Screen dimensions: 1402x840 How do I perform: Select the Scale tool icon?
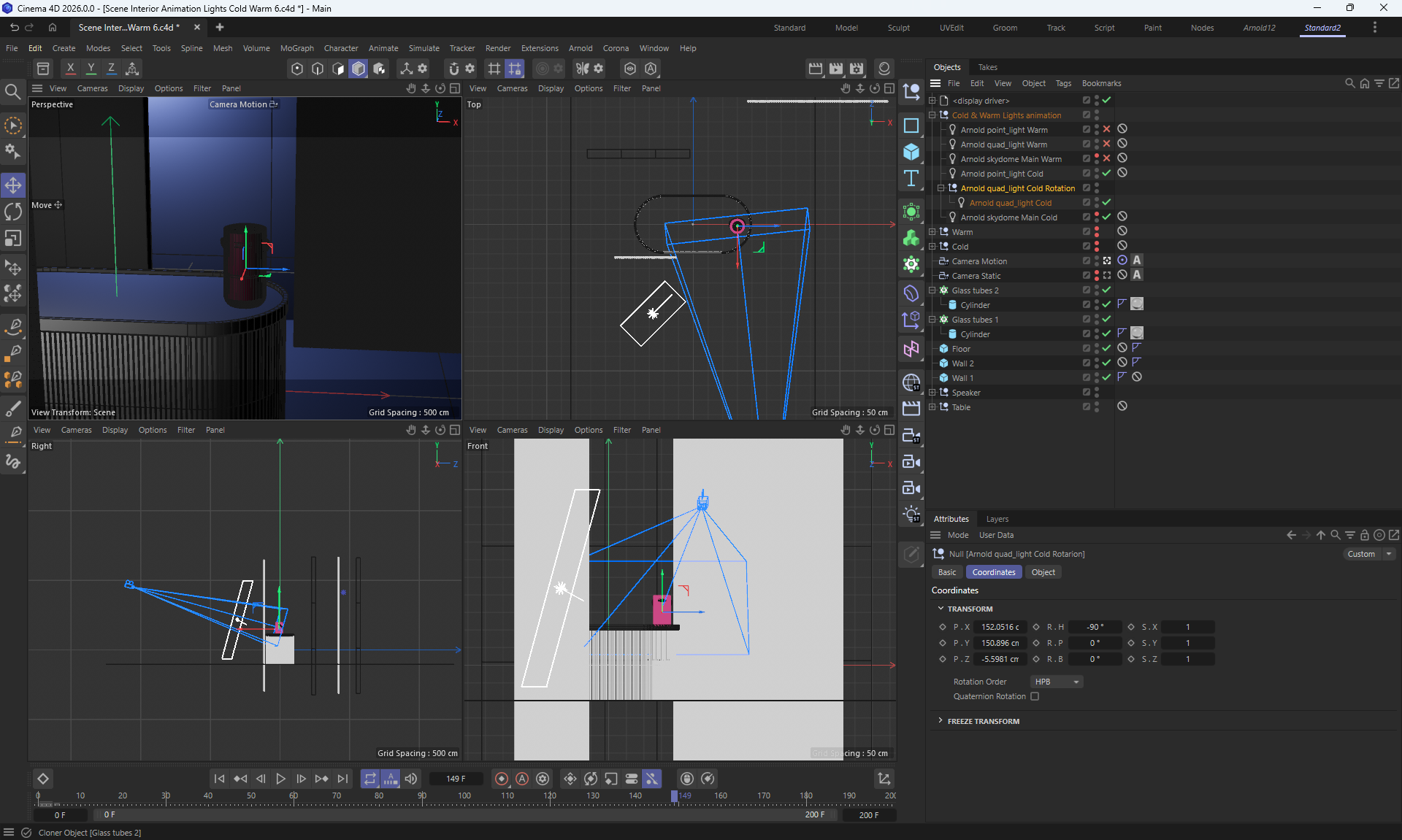pos(13,239)
